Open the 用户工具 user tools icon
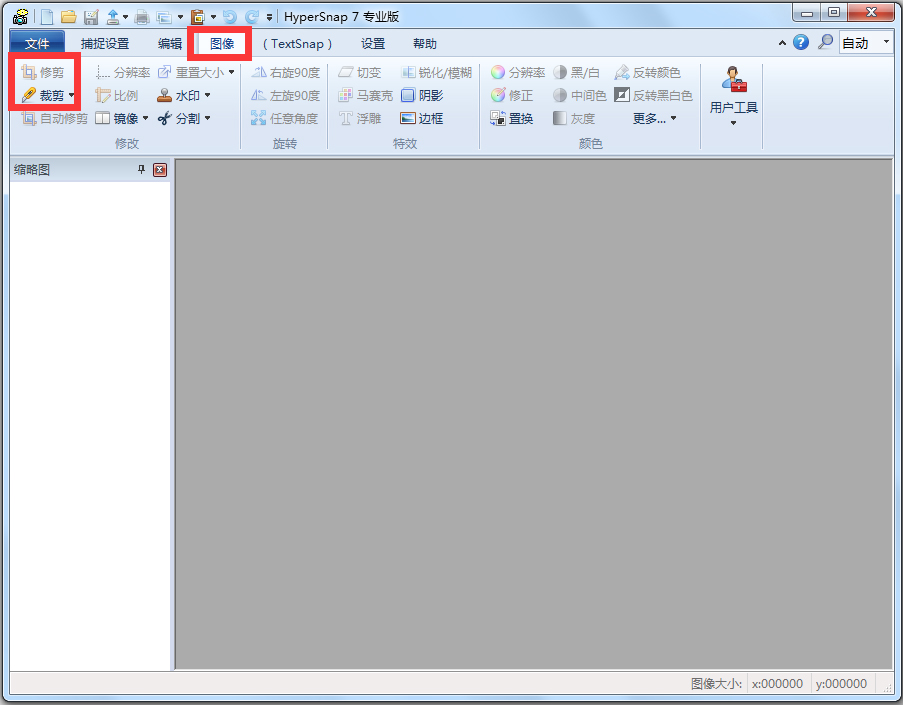This screenshot has height=705, width=903. click(x=734, y=79)
